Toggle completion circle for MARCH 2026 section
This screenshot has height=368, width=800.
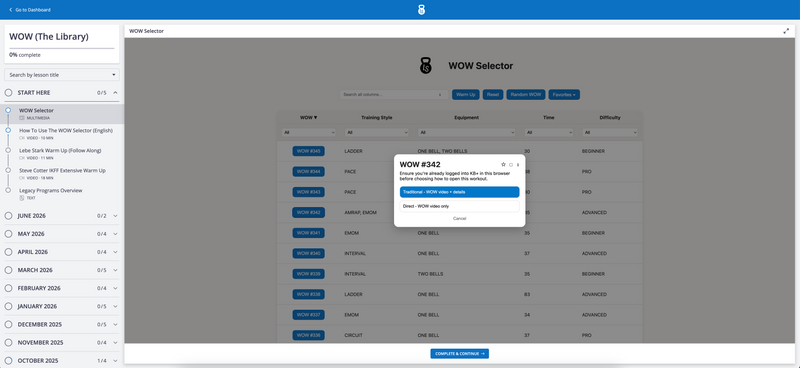9,270
